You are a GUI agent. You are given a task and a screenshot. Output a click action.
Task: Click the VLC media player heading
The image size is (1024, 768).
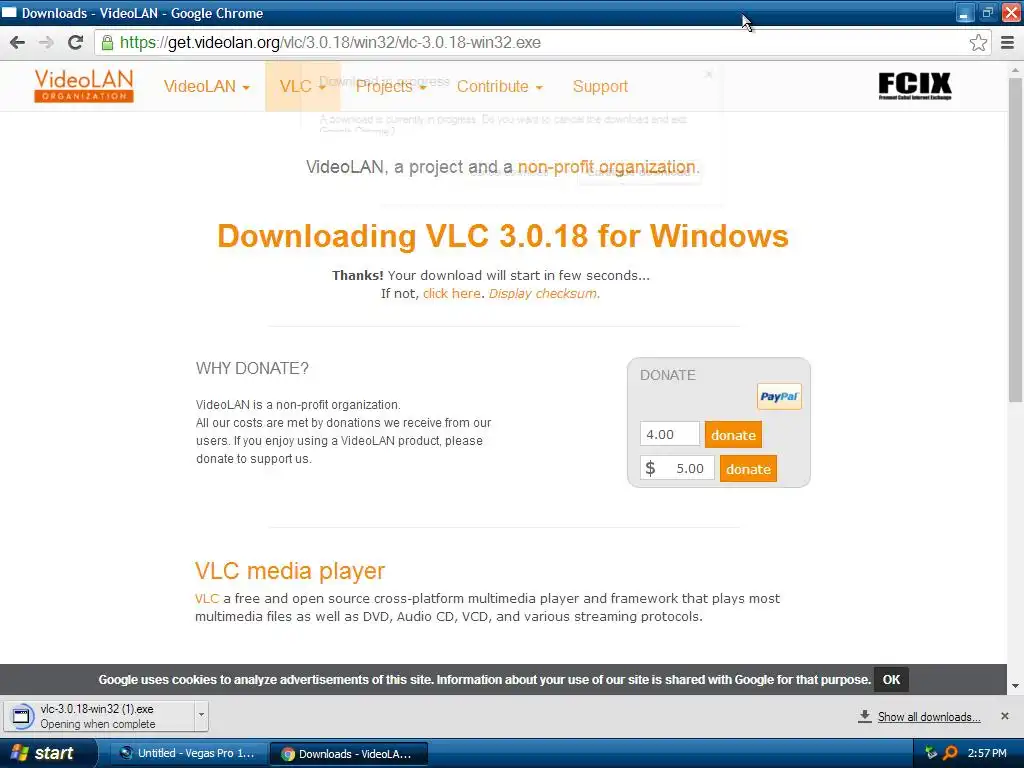pos(289,571)
